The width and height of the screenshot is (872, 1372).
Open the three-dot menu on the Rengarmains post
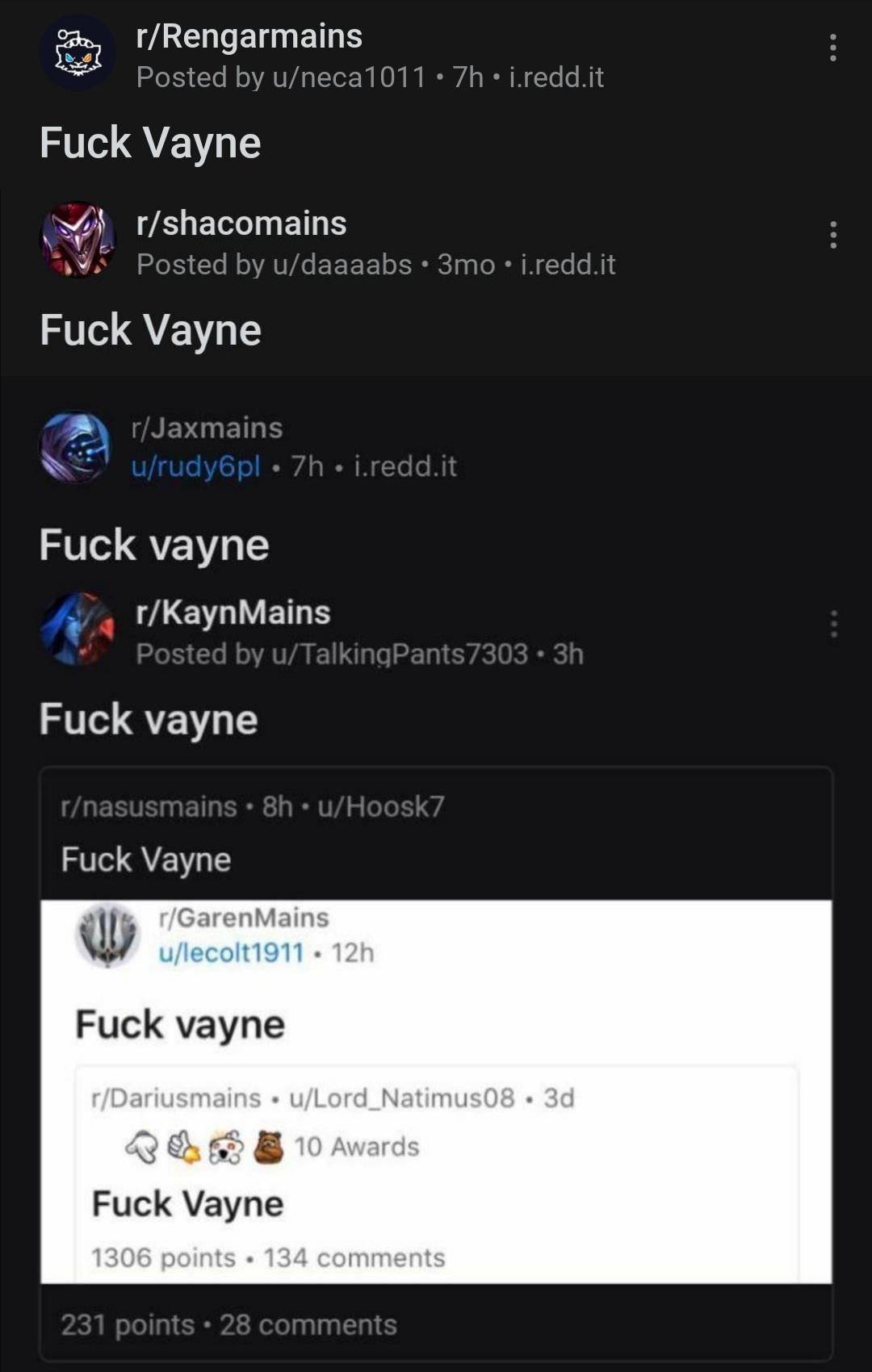tap(832, 48)
